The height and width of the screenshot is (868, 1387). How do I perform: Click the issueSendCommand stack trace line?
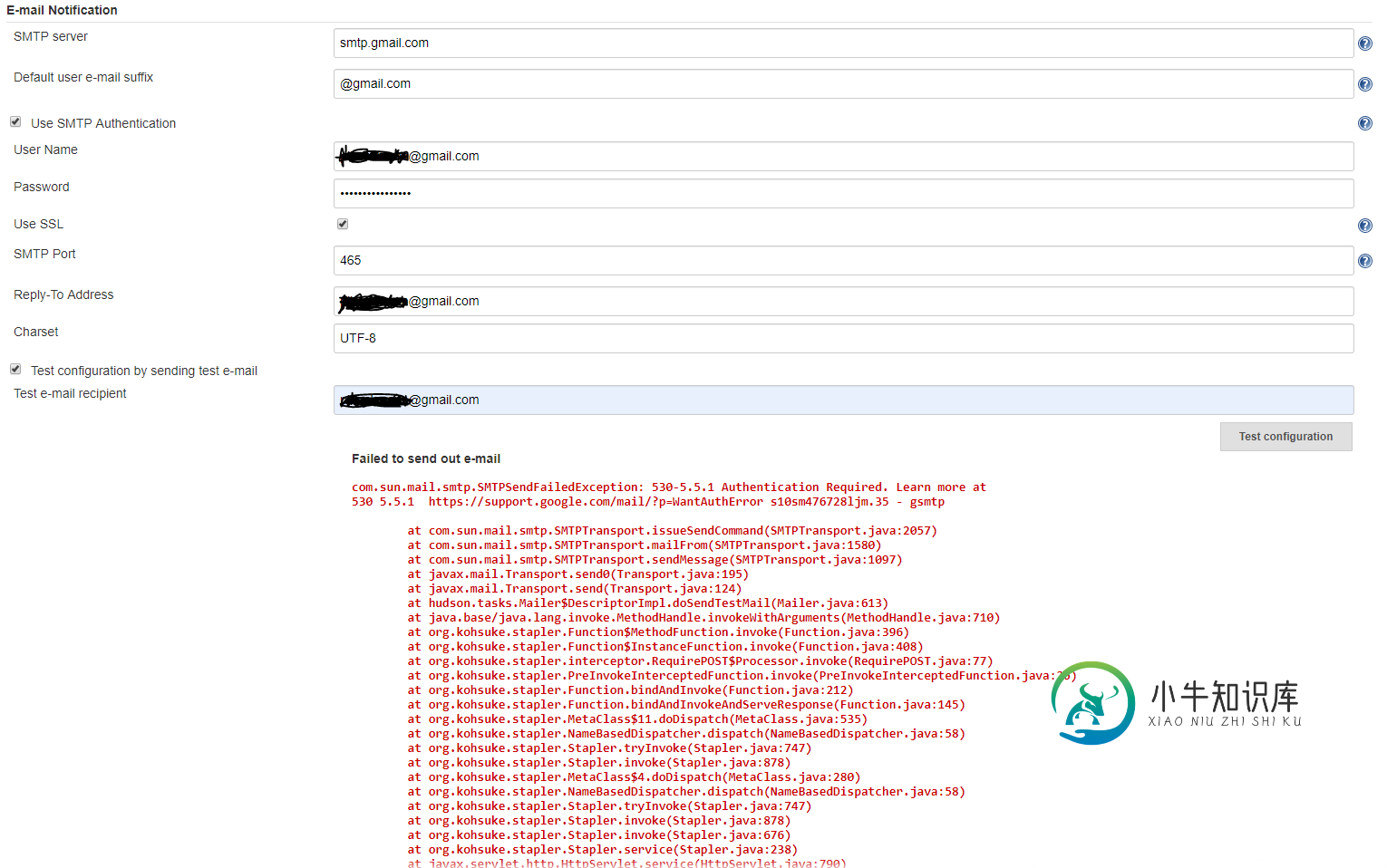672,531
